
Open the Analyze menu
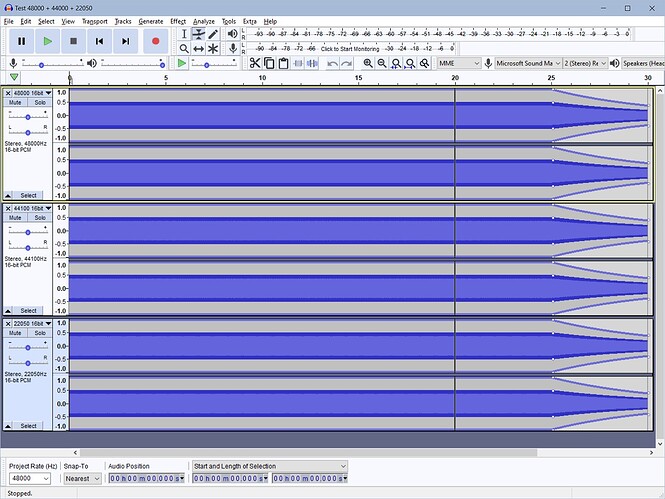tap(204, 21)
